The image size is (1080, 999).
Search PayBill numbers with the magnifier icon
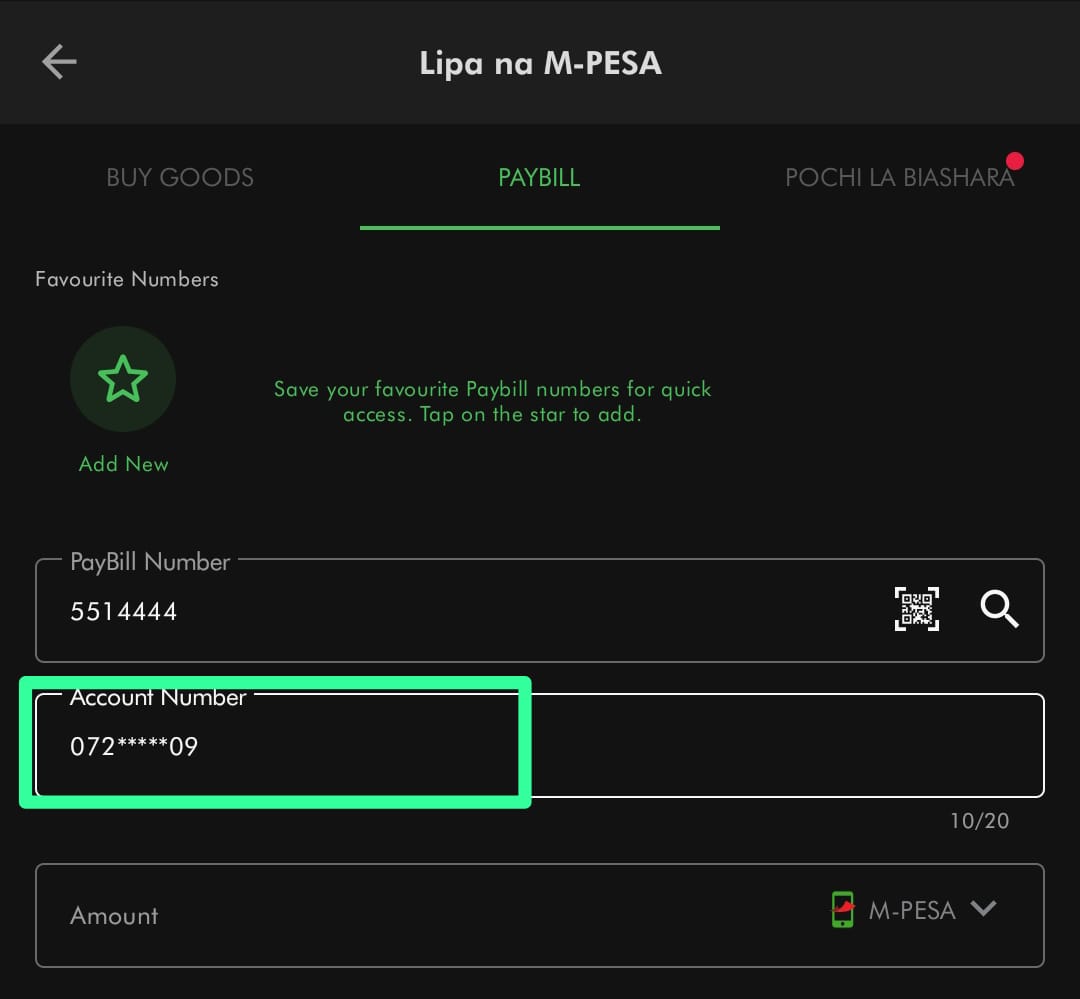999,608
